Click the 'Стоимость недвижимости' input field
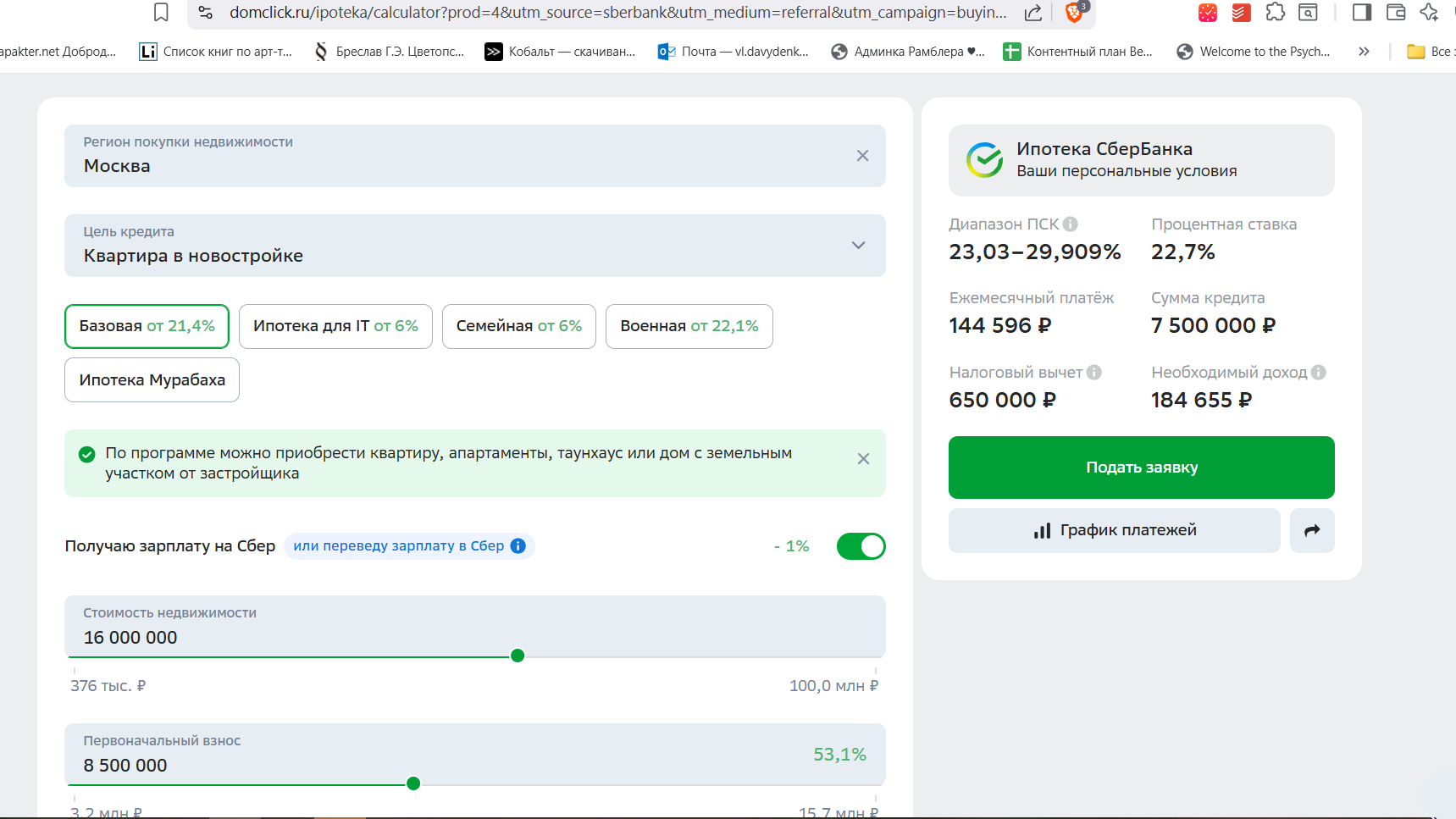Image resolution: width=1456 pixels, height=819 pixels. (x=475, y=626)
